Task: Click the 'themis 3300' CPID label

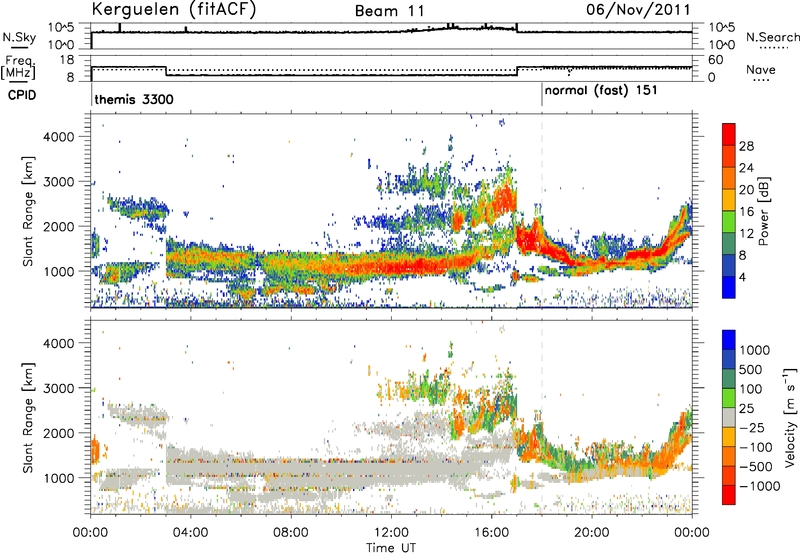Action: (134, 99)
